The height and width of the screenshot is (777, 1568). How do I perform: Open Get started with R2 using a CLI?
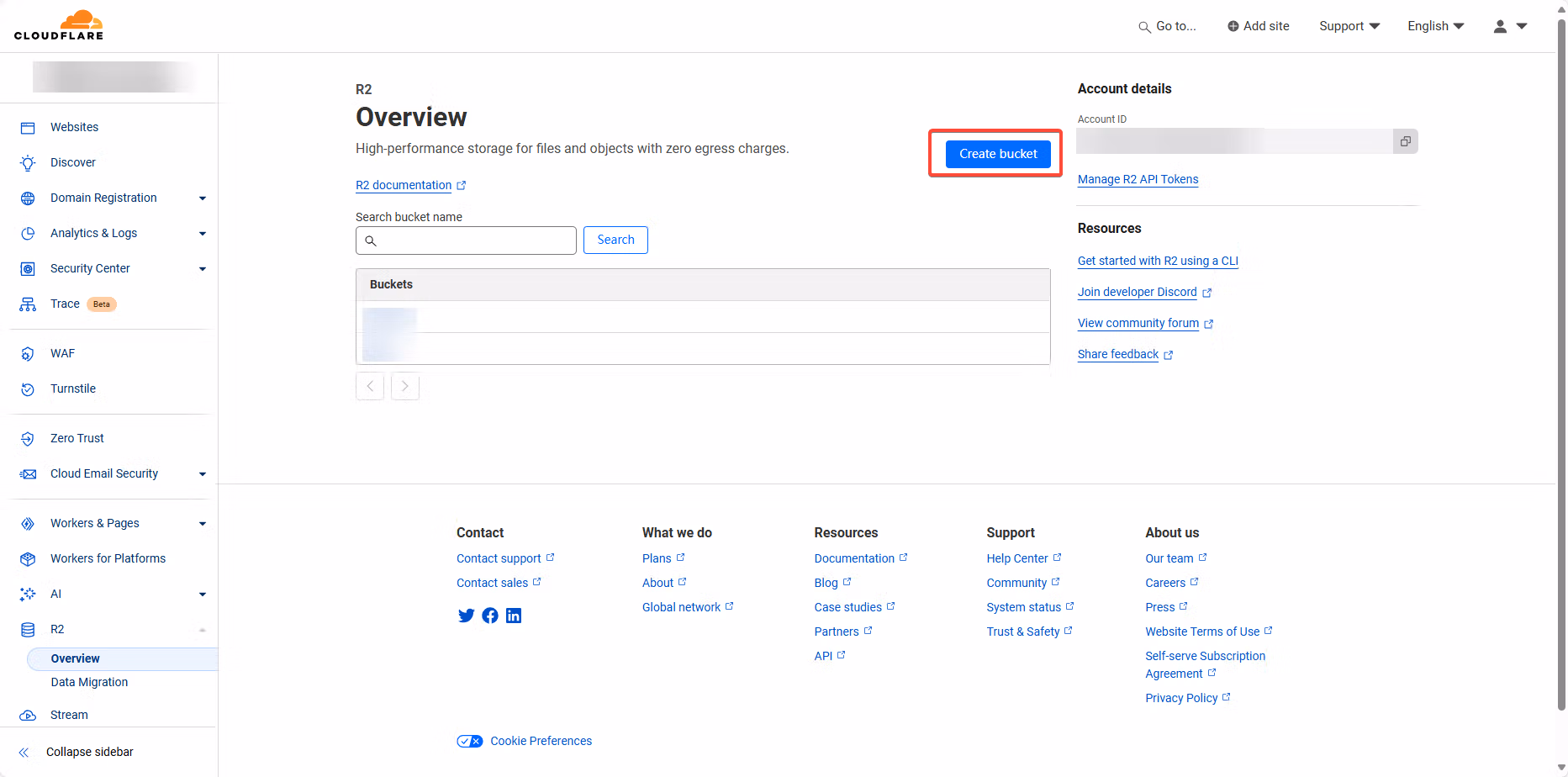pos(1158,261)
